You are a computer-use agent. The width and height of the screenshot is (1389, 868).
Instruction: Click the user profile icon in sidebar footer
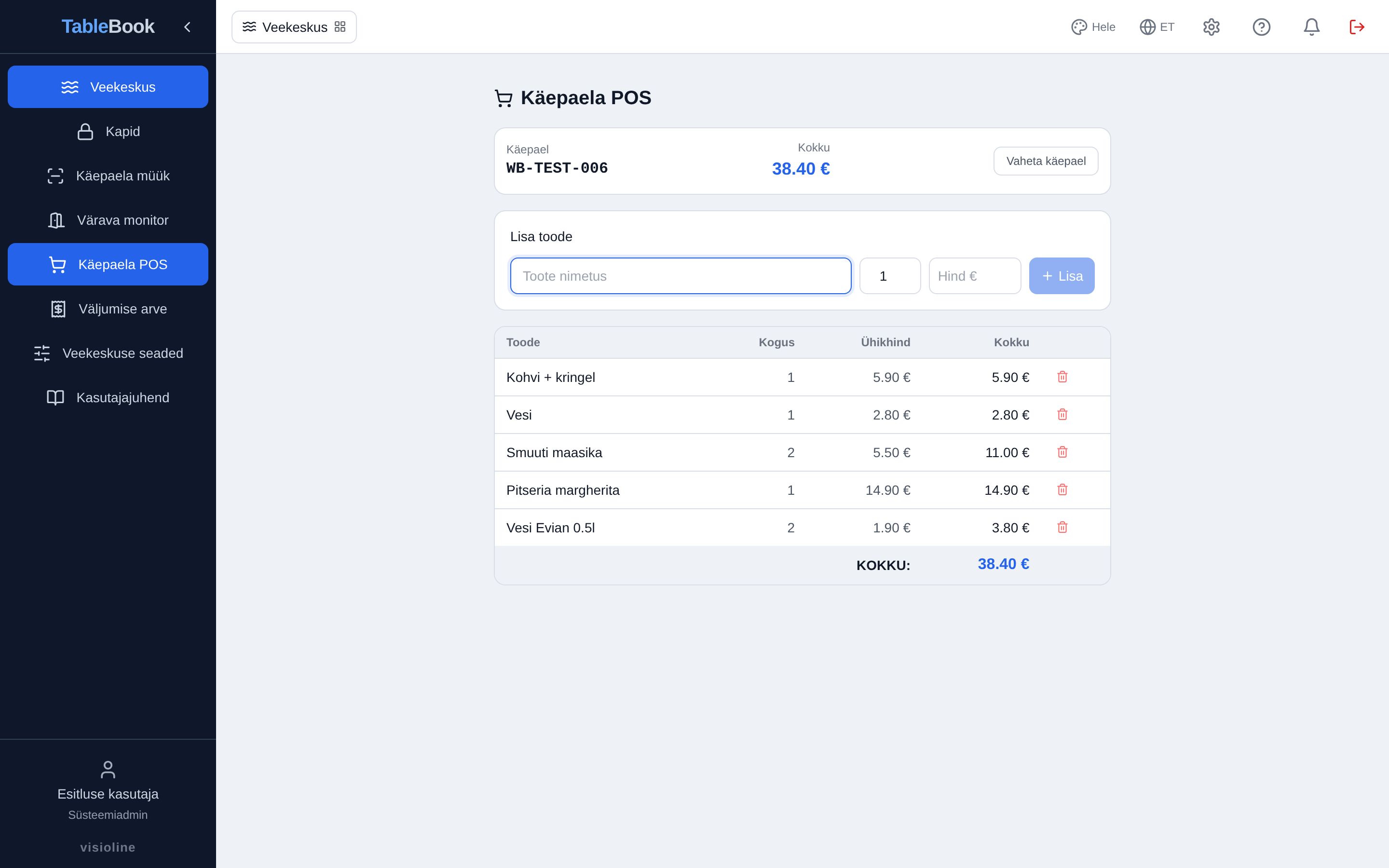pyautogui.click(x=108, y=769)
